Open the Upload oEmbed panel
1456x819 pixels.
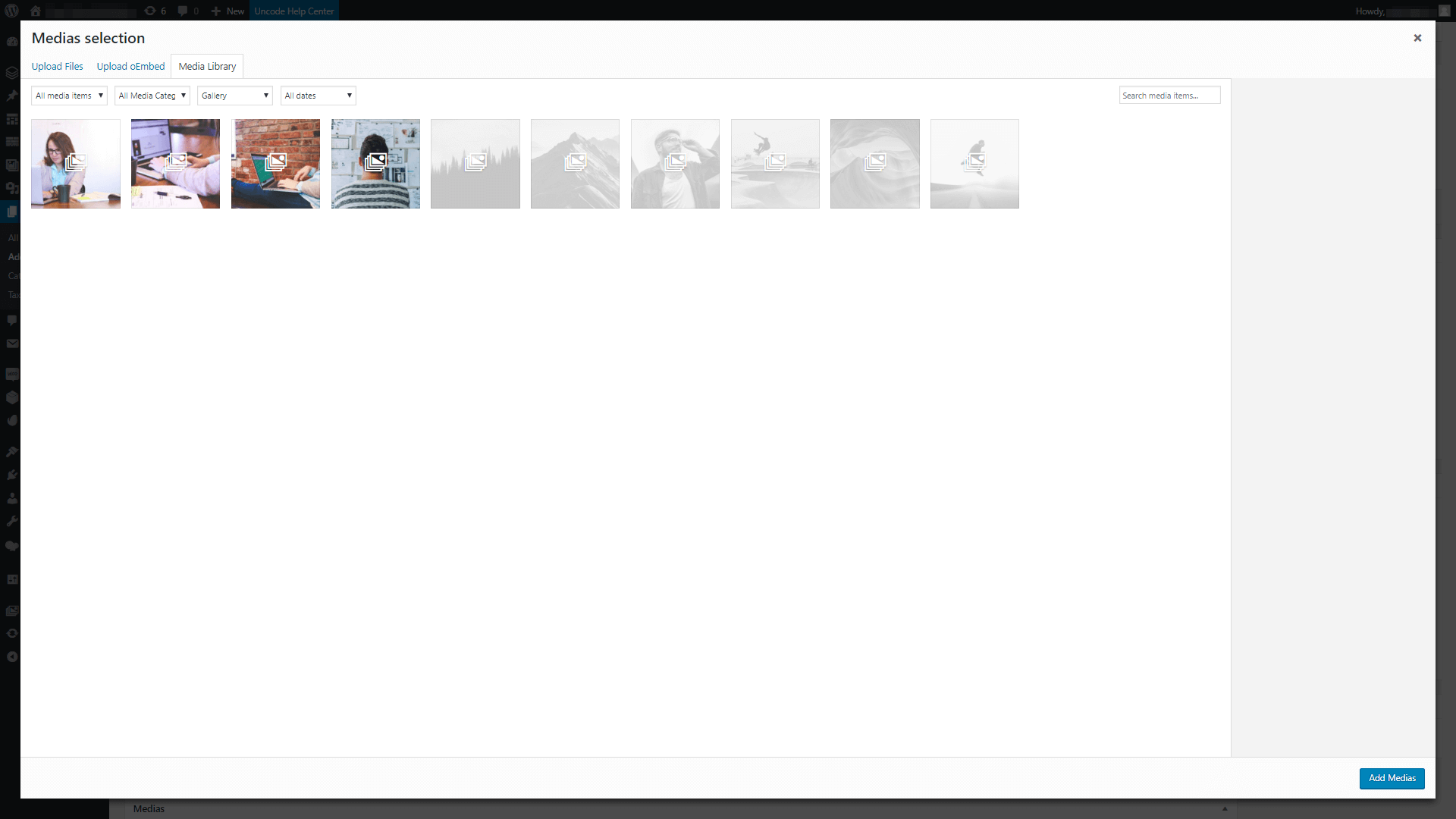(131, 66)
